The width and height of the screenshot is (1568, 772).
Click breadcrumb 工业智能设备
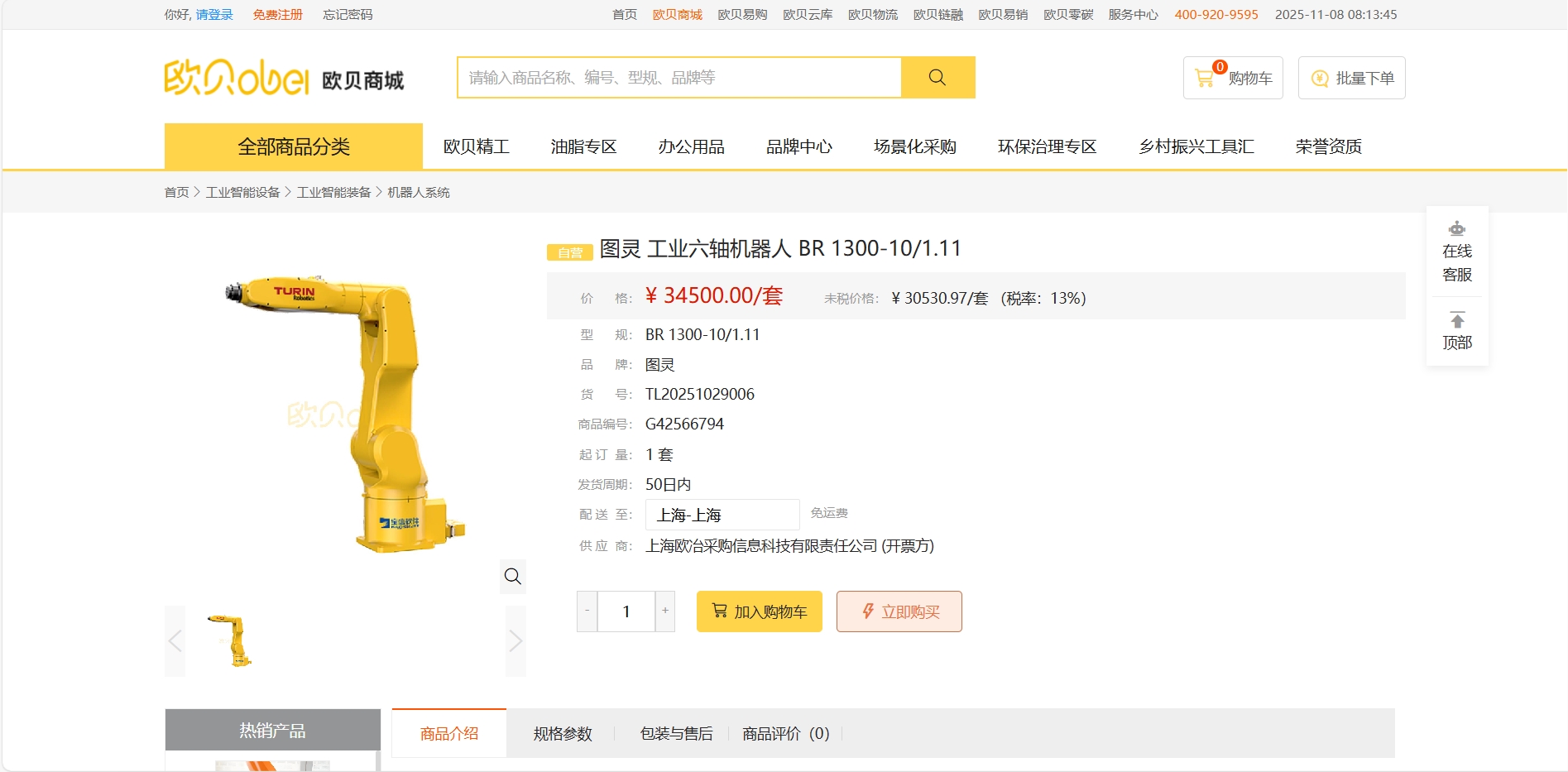(243, 192)
